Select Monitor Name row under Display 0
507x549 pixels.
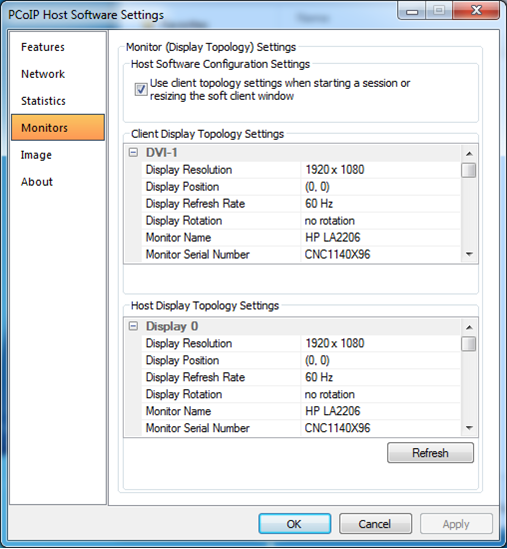tap(301, 411)
